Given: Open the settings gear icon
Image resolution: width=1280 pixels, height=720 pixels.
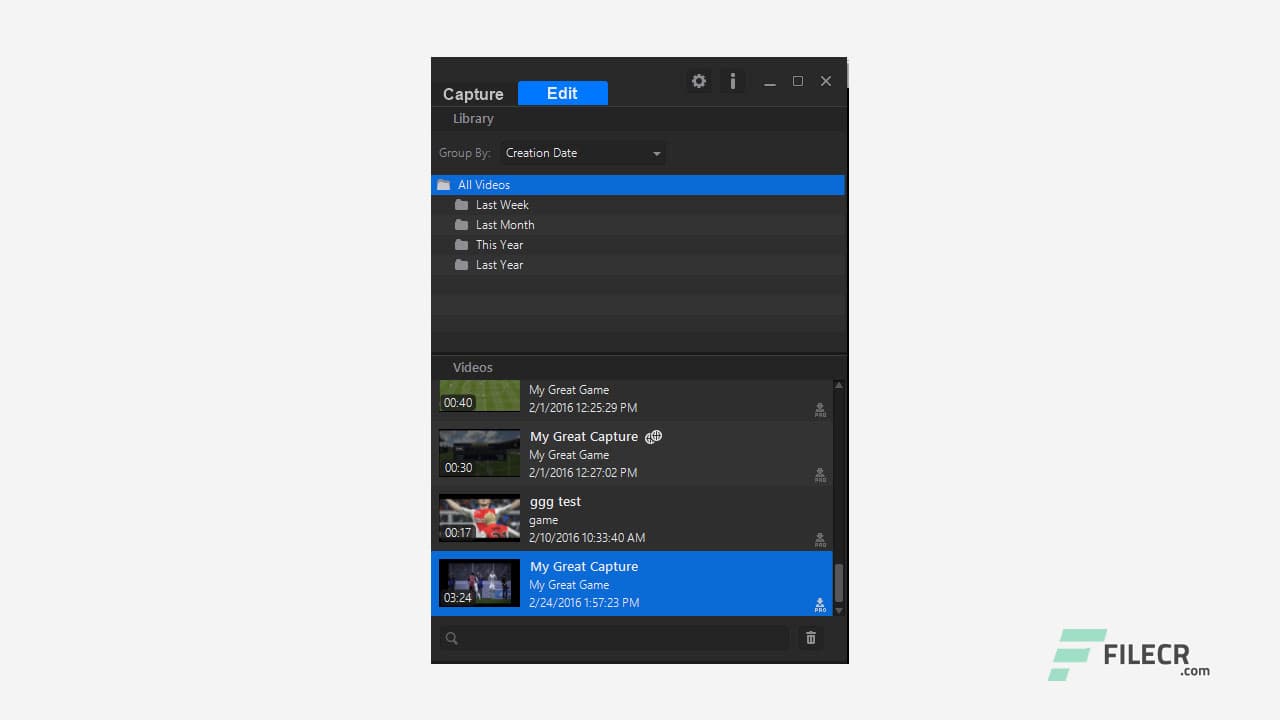Looking at the screenshot, I should 698,81.
